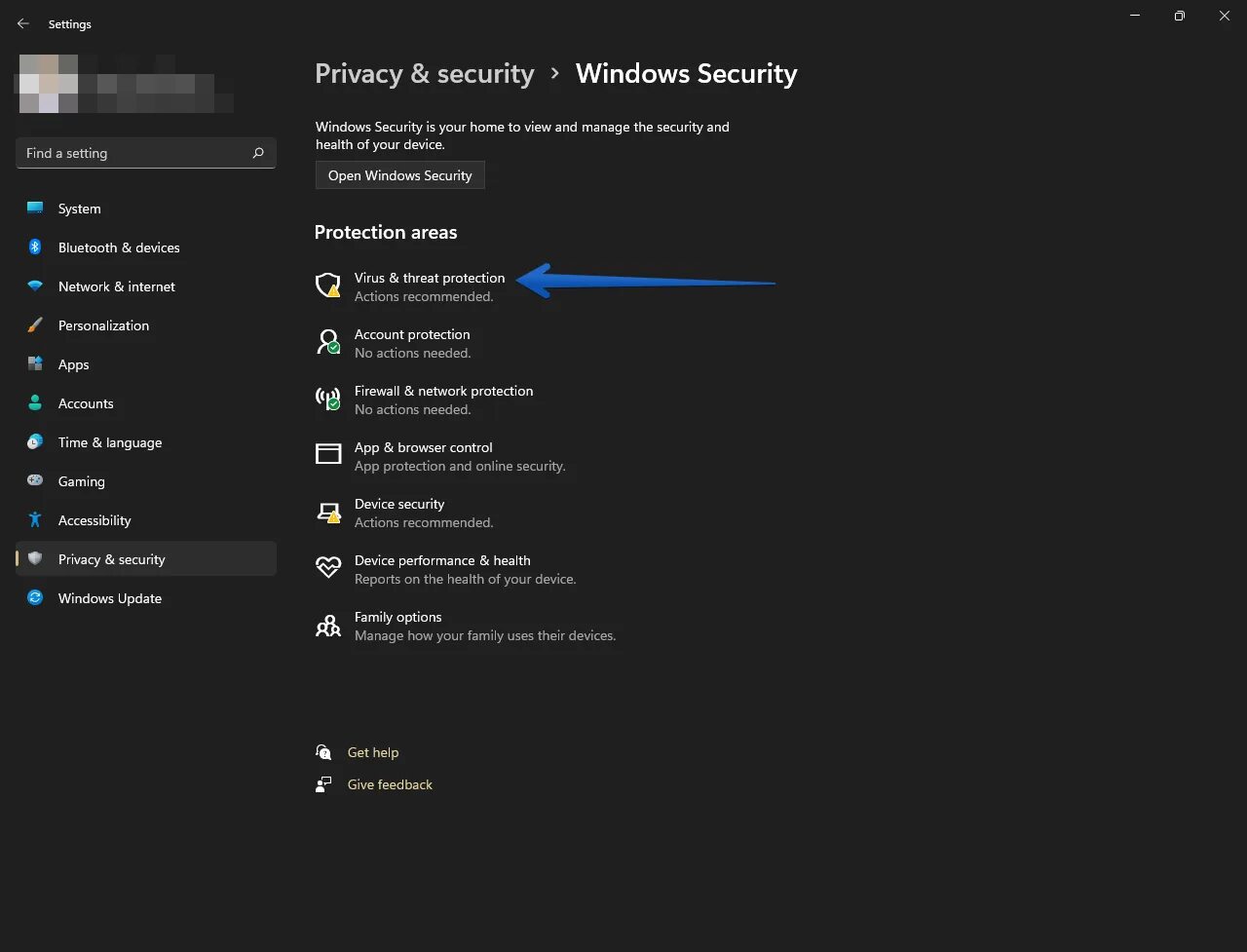Open Accessibility settings
Viewport: 1247px width, 952px height.
pos(146,520)
